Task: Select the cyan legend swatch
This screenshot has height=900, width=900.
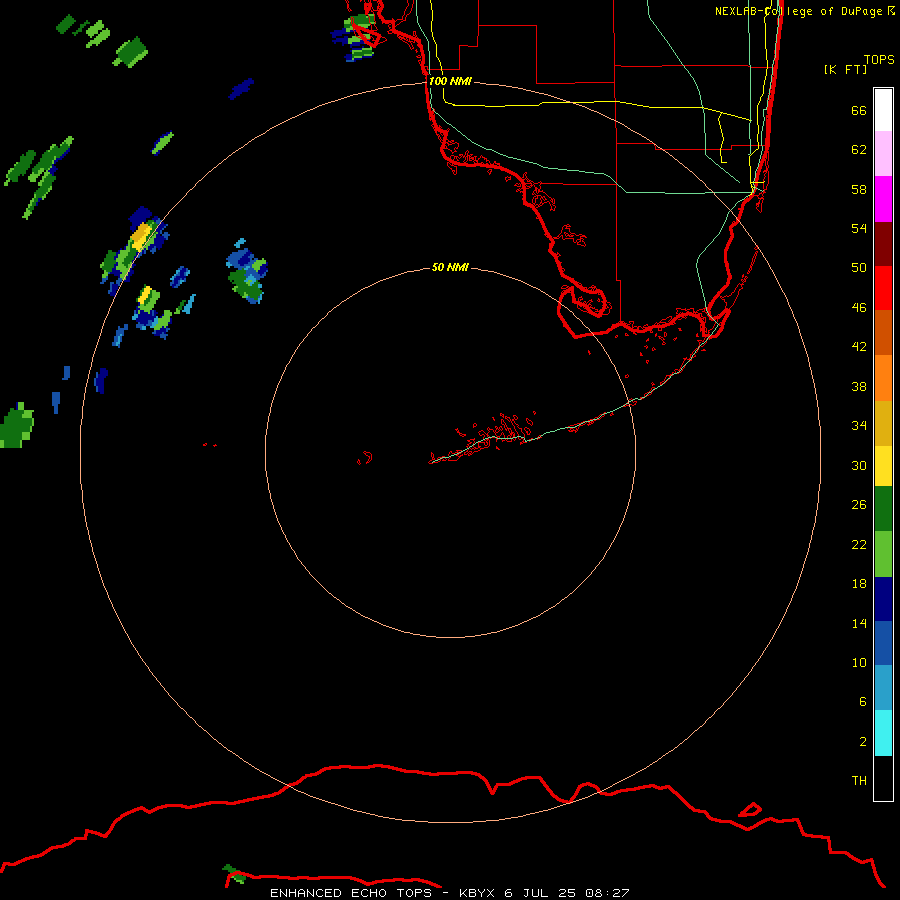Action: (883, 733)
